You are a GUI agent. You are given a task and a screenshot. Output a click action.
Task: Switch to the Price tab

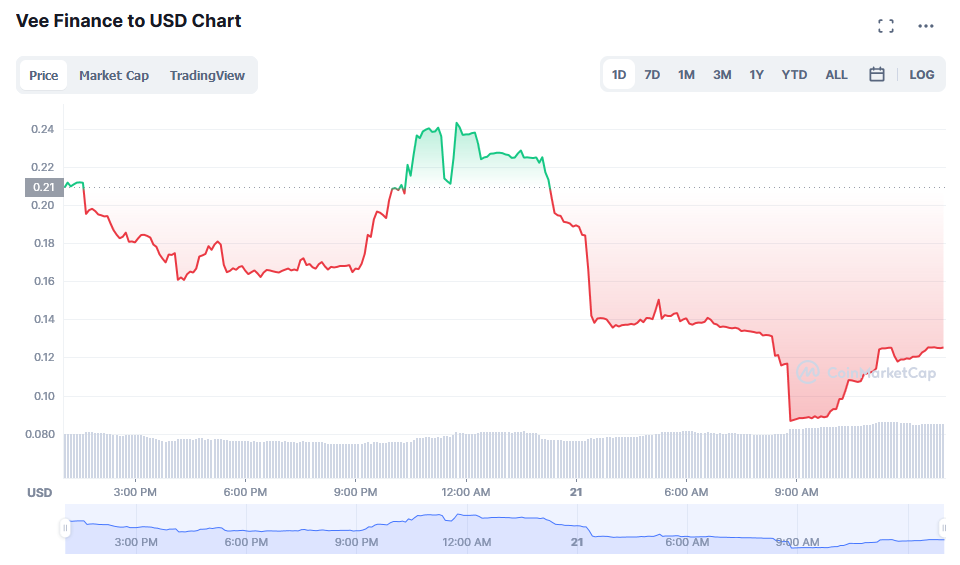click(44, 75)
